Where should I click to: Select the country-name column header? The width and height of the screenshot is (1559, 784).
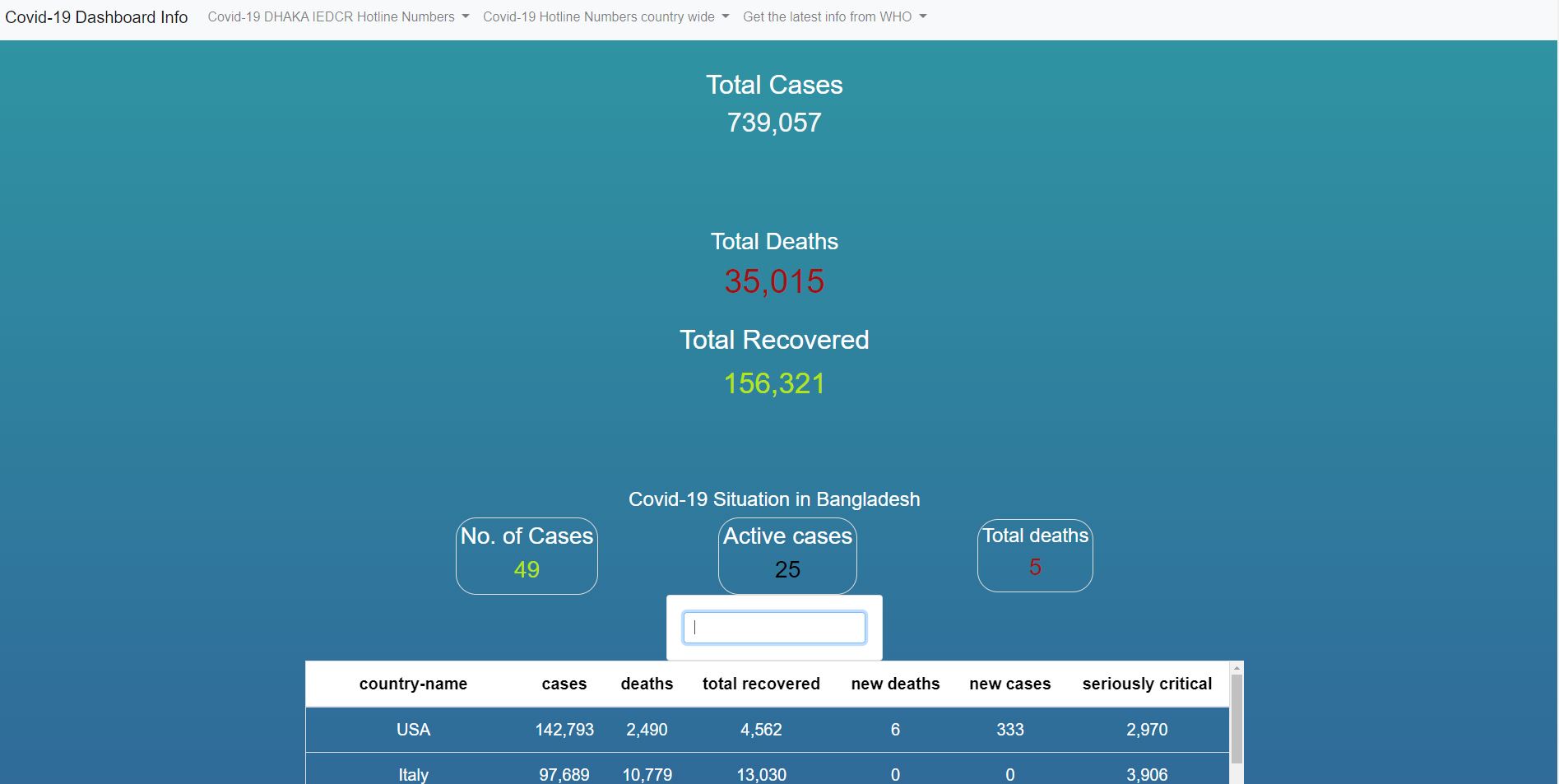click(413, 684)
